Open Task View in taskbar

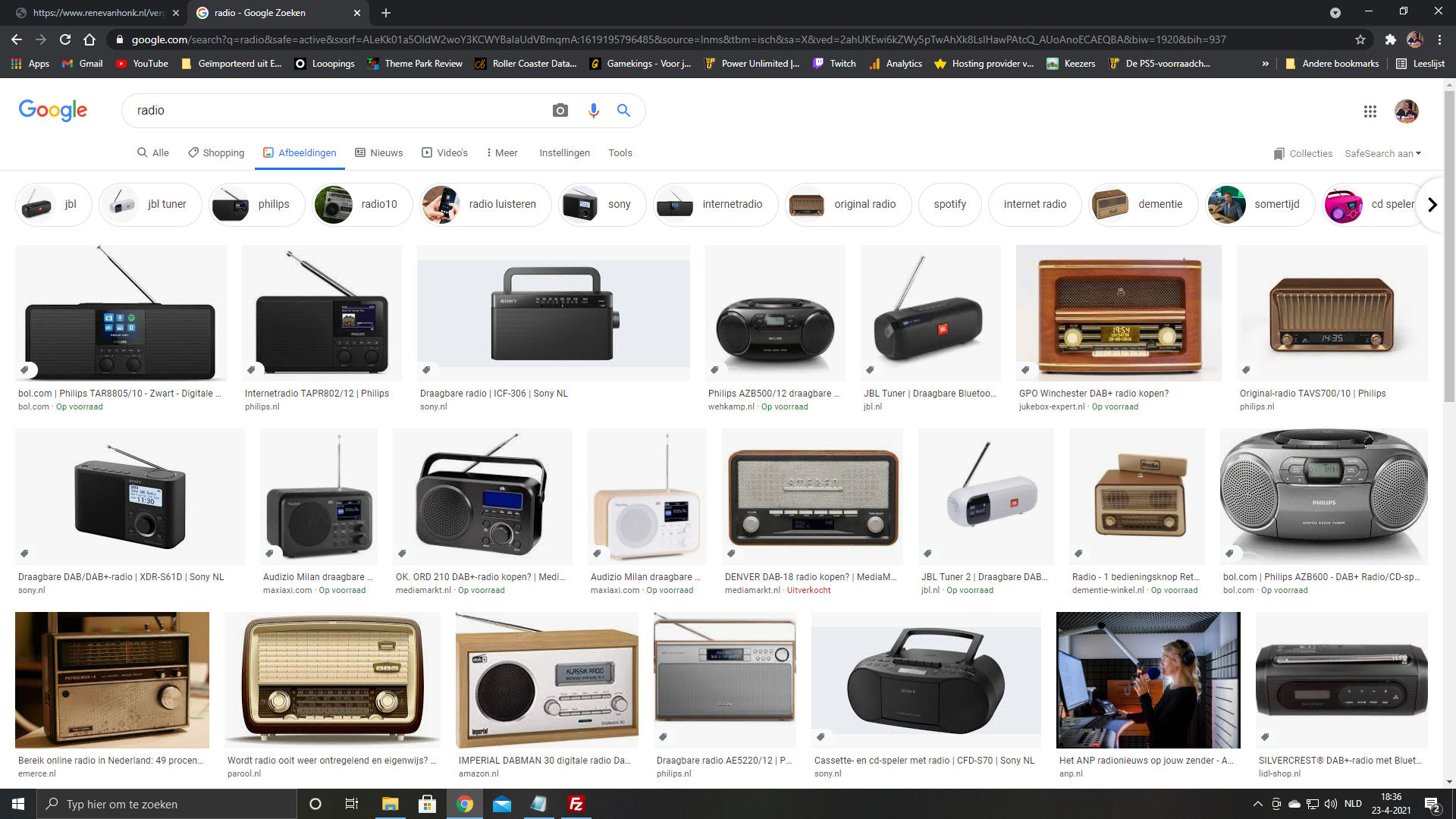351,804
